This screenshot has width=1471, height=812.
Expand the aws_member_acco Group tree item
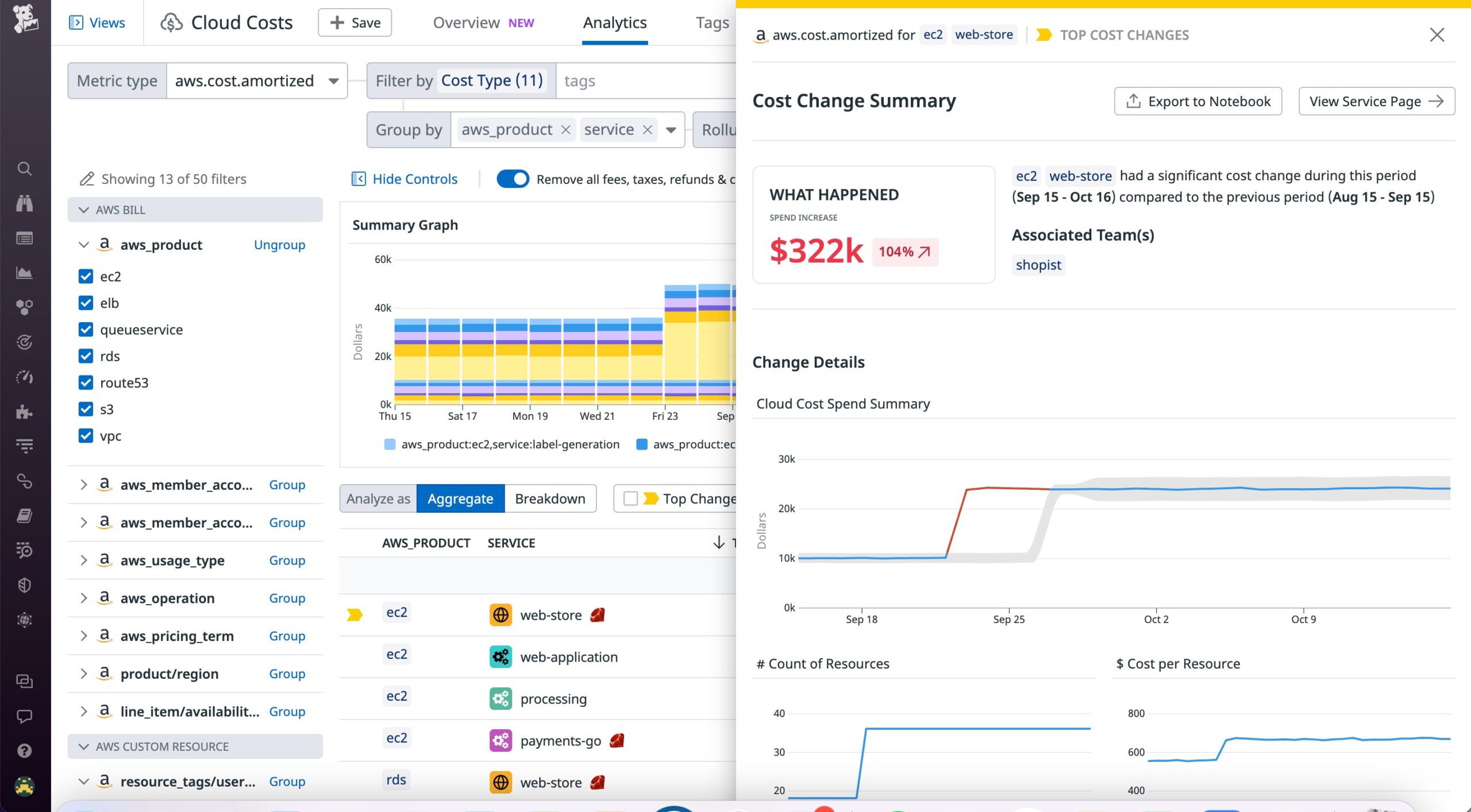point(83,484)
